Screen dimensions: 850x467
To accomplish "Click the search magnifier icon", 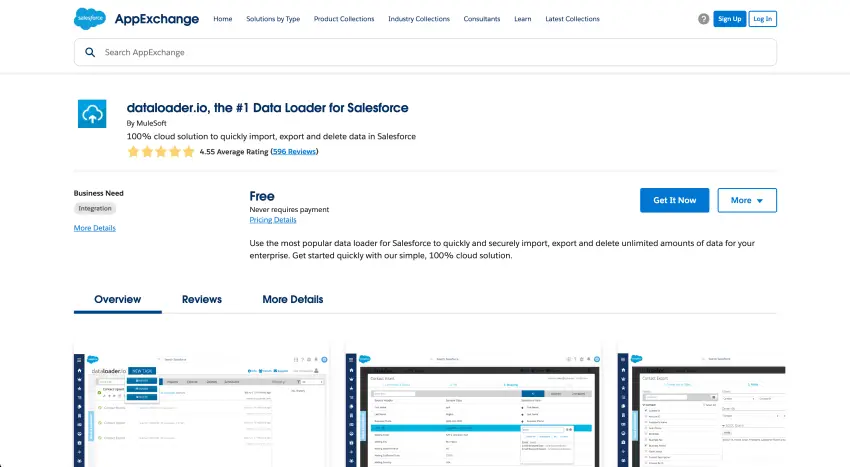I will pyautogui.click(x=90, y=52).
